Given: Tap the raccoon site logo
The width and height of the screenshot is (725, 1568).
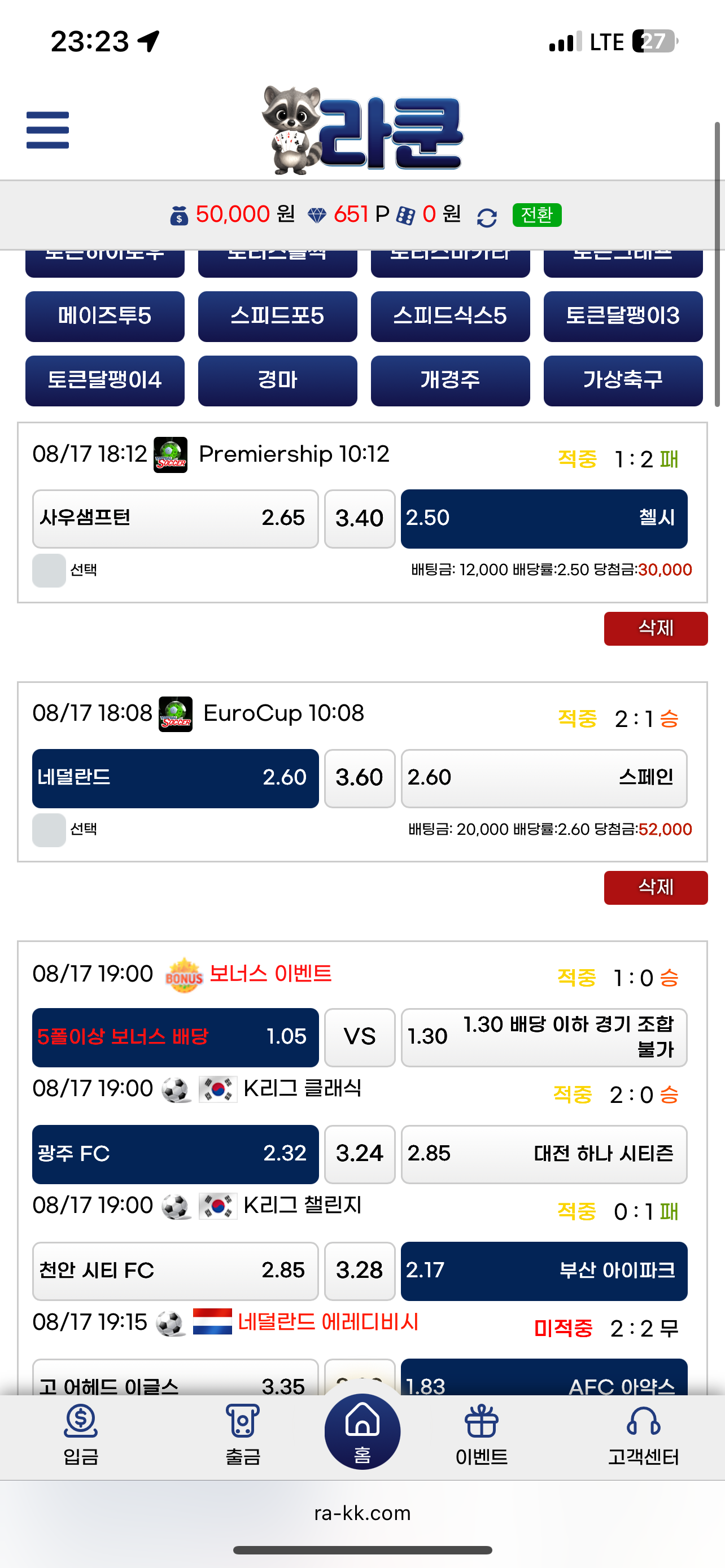Looking at the screenshot, I should pos(363,131).
